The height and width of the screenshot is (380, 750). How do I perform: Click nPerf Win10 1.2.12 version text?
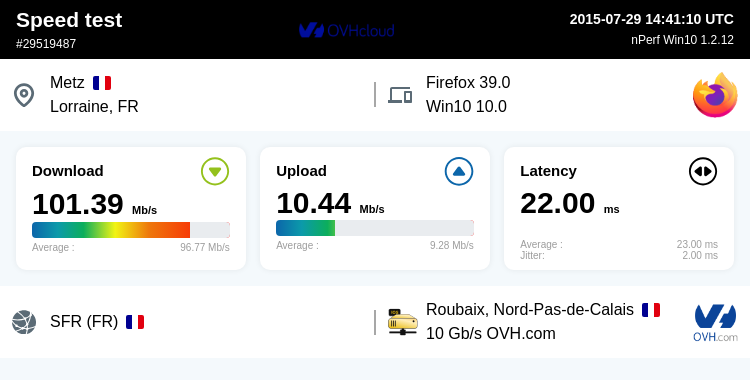tap(682, 40)
